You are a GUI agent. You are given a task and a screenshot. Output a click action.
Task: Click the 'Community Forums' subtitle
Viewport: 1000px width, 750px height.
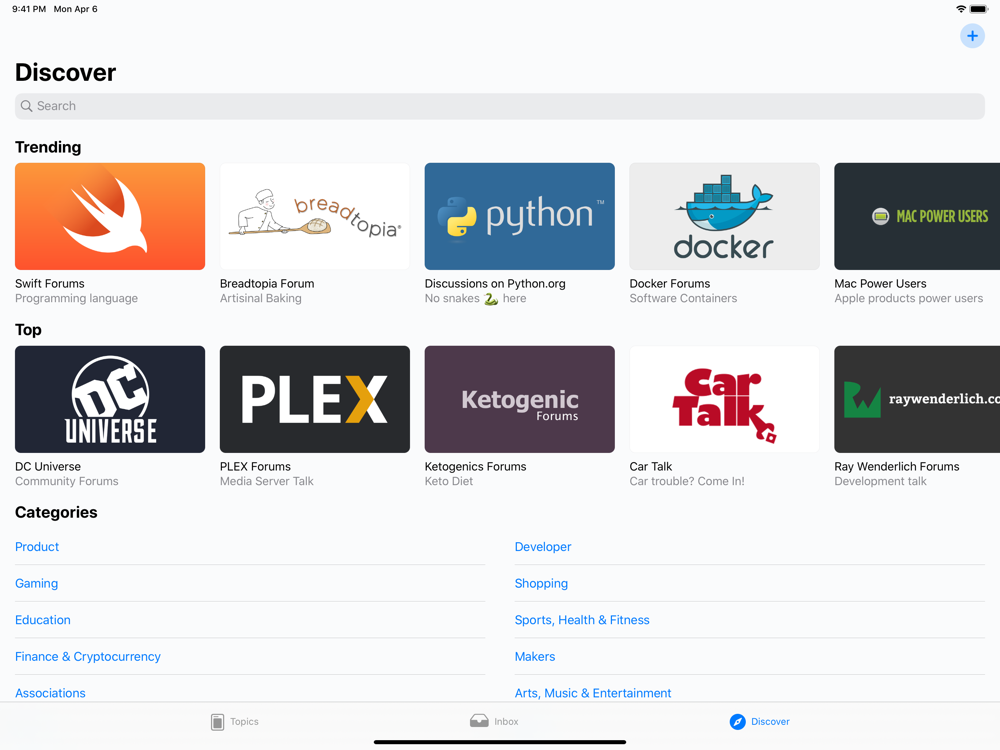coord(67,482)
